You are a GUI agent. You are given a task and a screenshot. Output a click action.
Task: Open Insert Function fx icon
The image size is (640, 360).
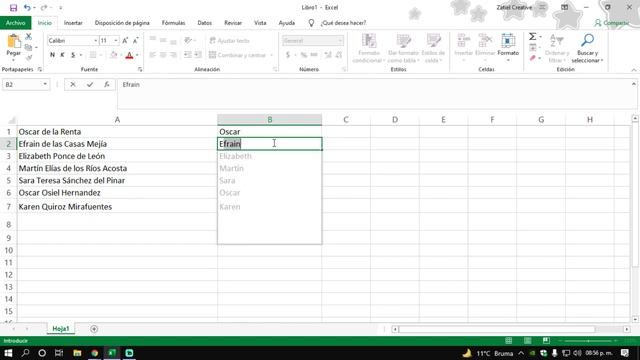pos(107,84)
